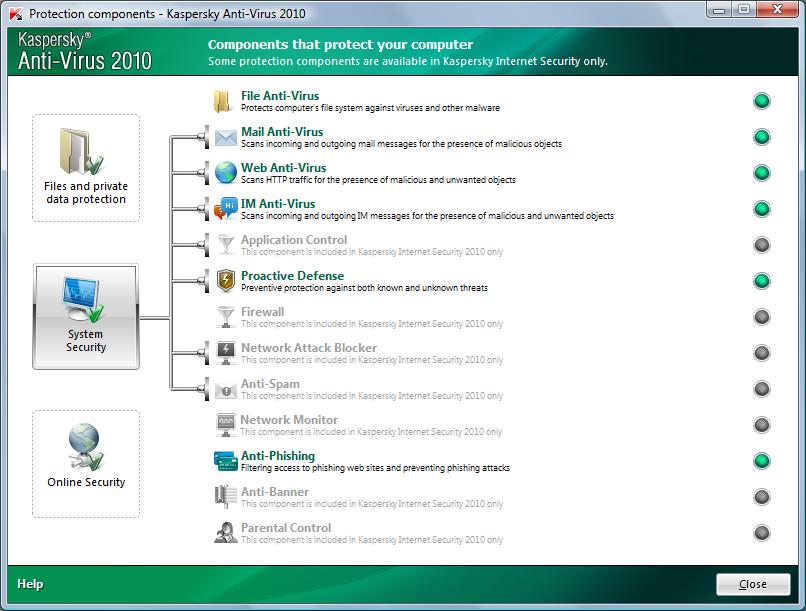Open the Mail Anti-Virus link
The width and height of the screenshot is (806, 611).
click(282, 132)
